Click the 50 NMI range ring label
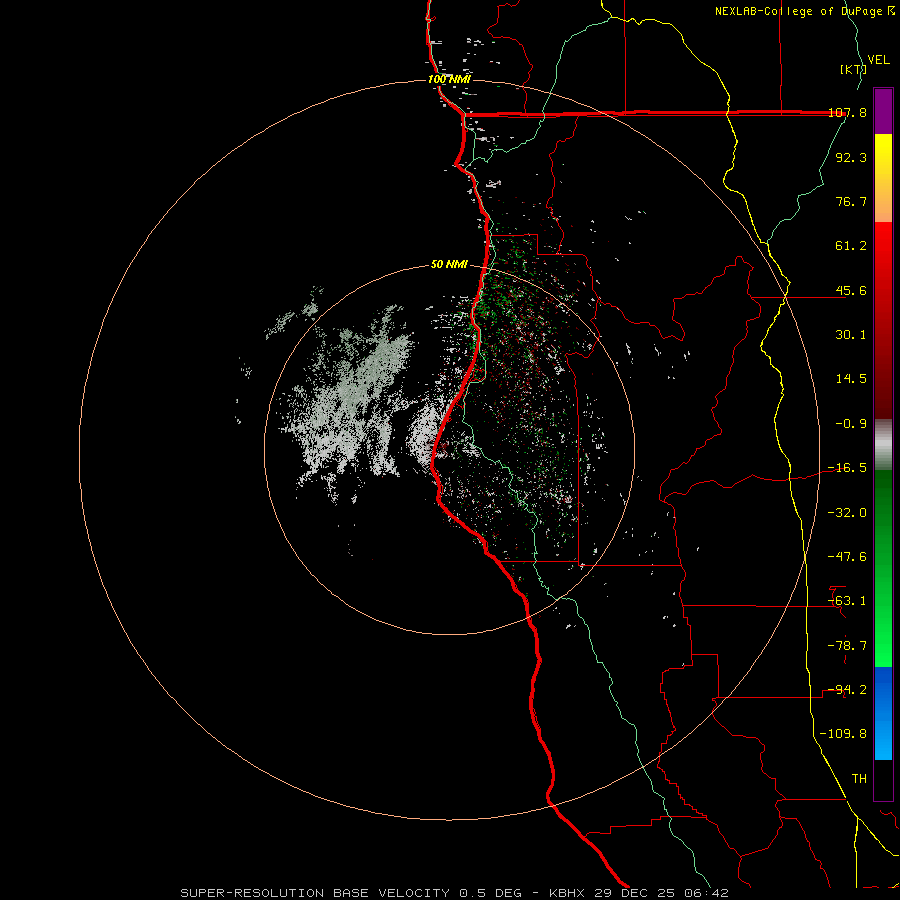This screenshot has height=900, width=900. 449,265
